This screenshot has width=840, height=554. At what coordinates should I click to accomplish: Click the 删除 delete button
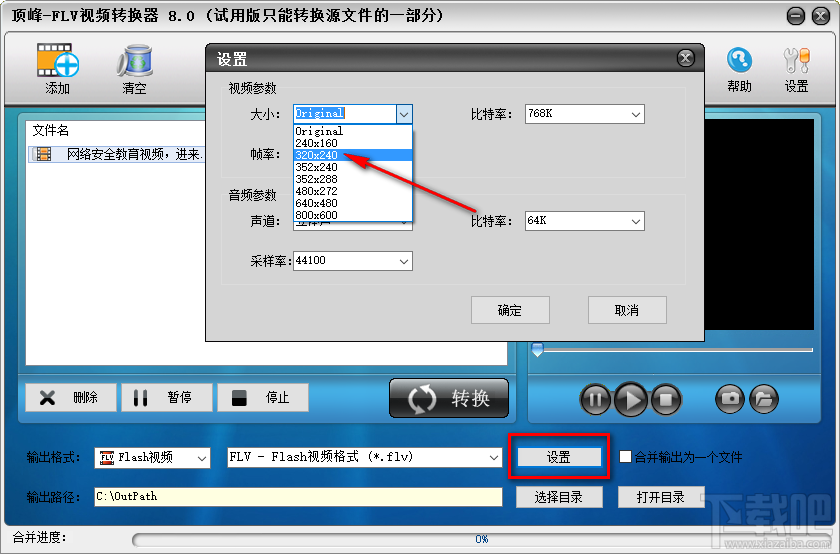[71, 398]
